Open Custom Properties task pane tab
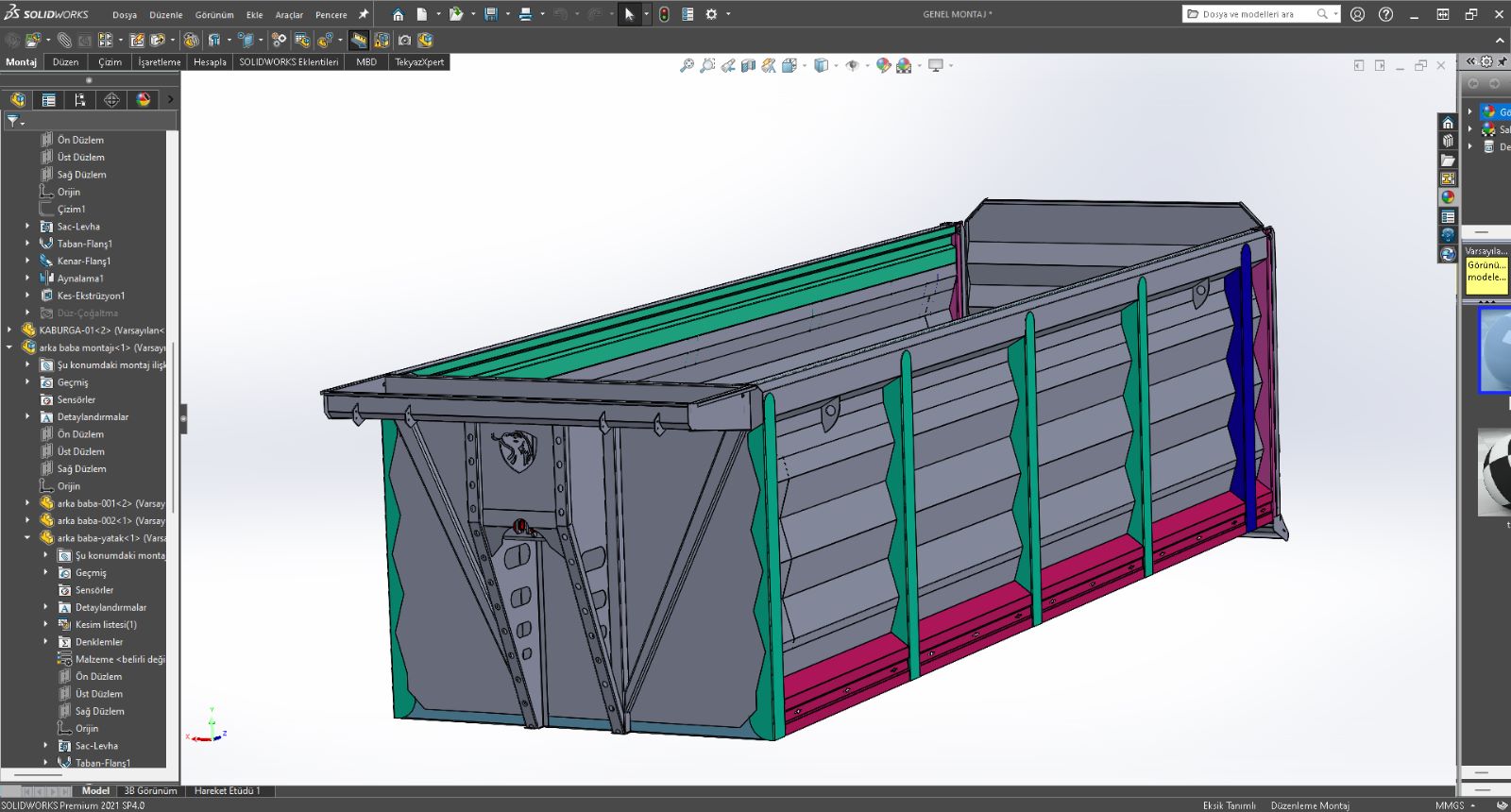The width and height of the screenshot is (1511, 812). click(1448, 216)
